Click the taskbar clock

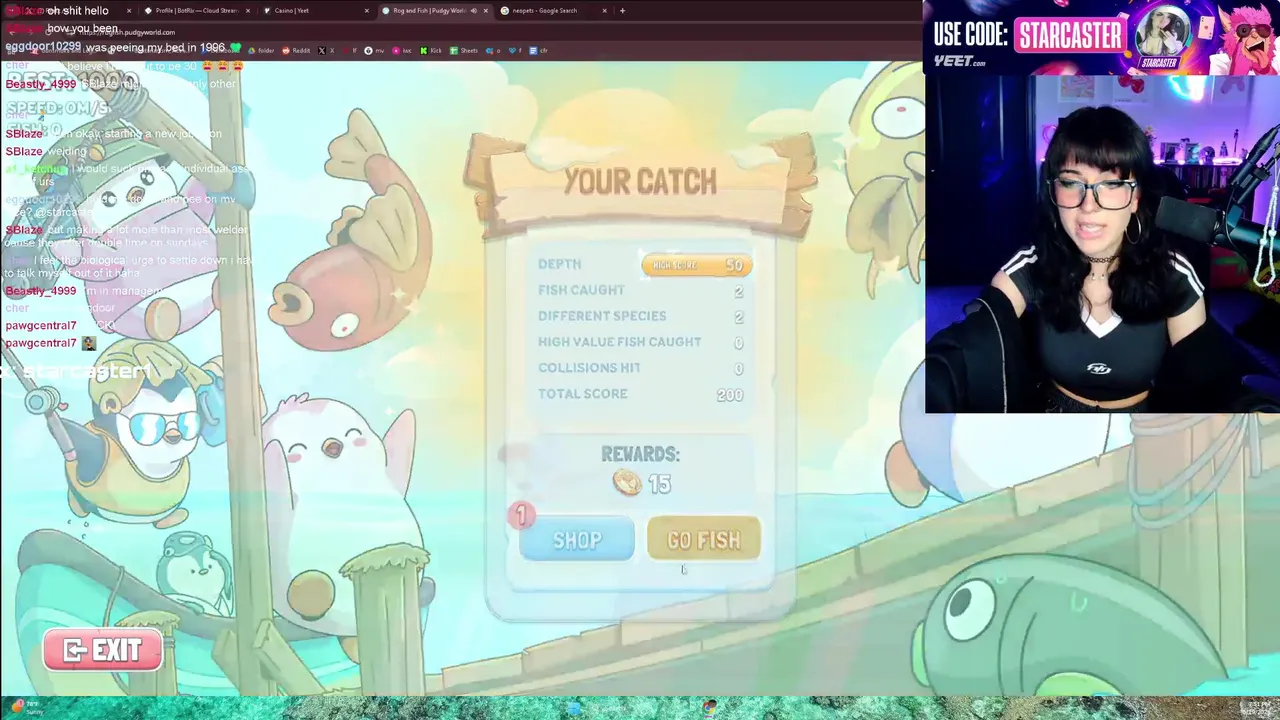(x=1257, y=708)
